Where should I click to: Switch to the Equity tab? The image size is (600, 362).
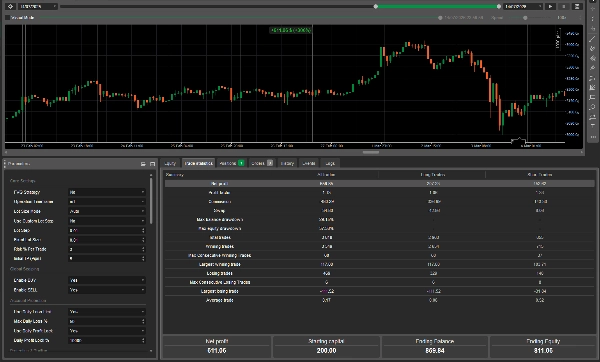point(170,163)
